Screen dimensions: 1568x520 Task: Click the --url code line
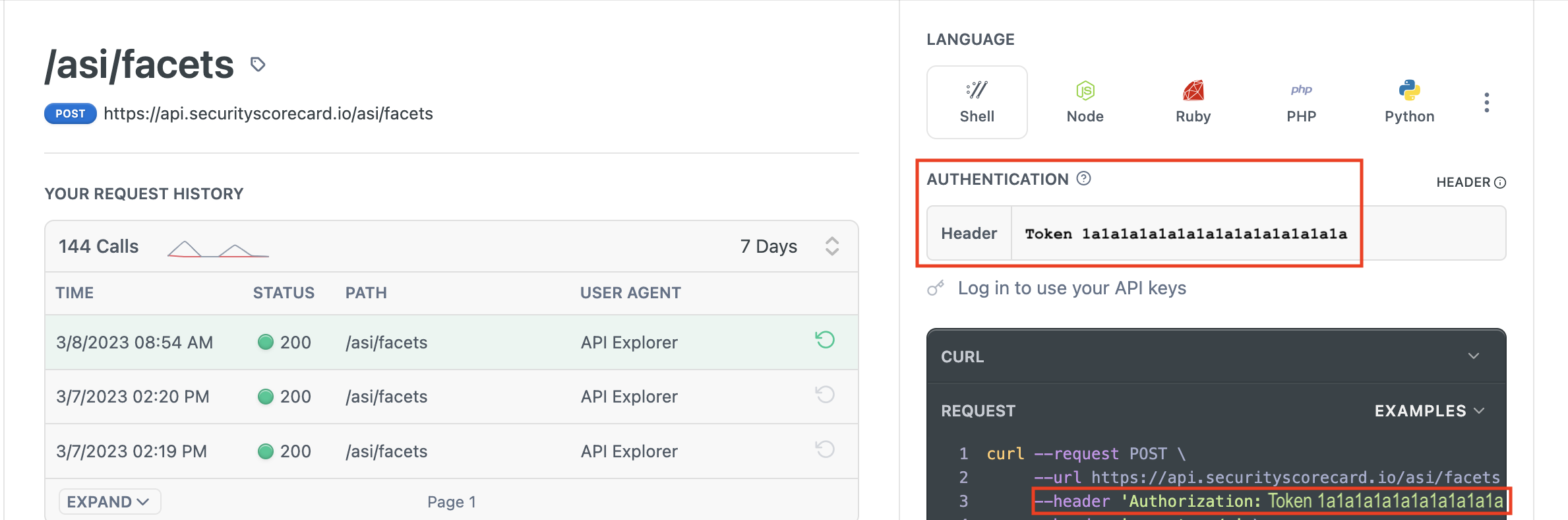coord(1267,478)
